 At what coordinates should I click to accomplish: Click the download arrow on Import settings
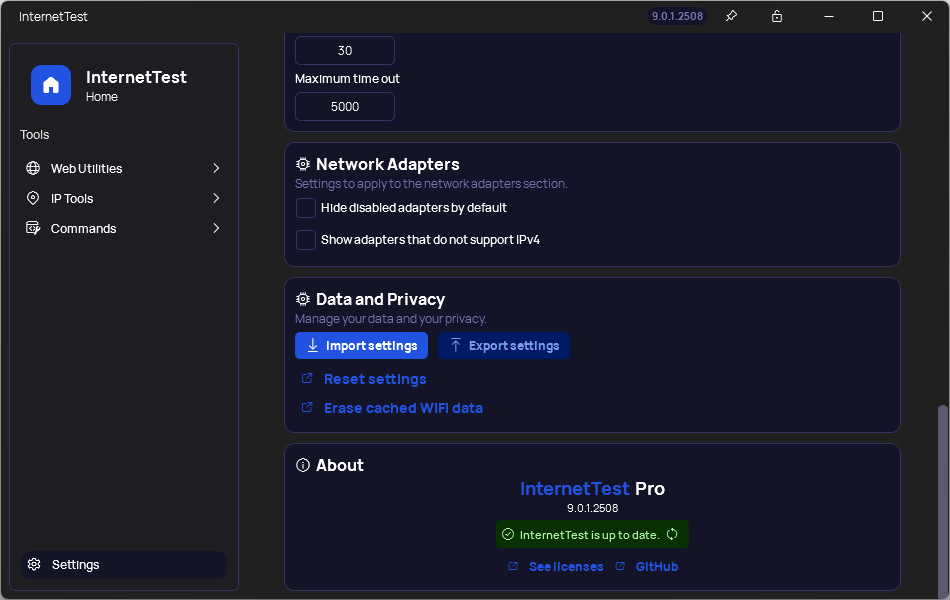[x=313, y=345]
